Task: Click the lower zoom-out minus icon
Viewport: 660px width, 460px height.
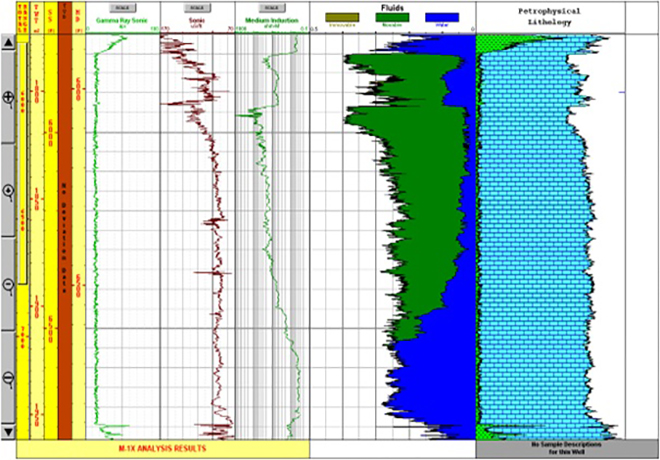Action: pyautogui.click(x=9, y=378)
